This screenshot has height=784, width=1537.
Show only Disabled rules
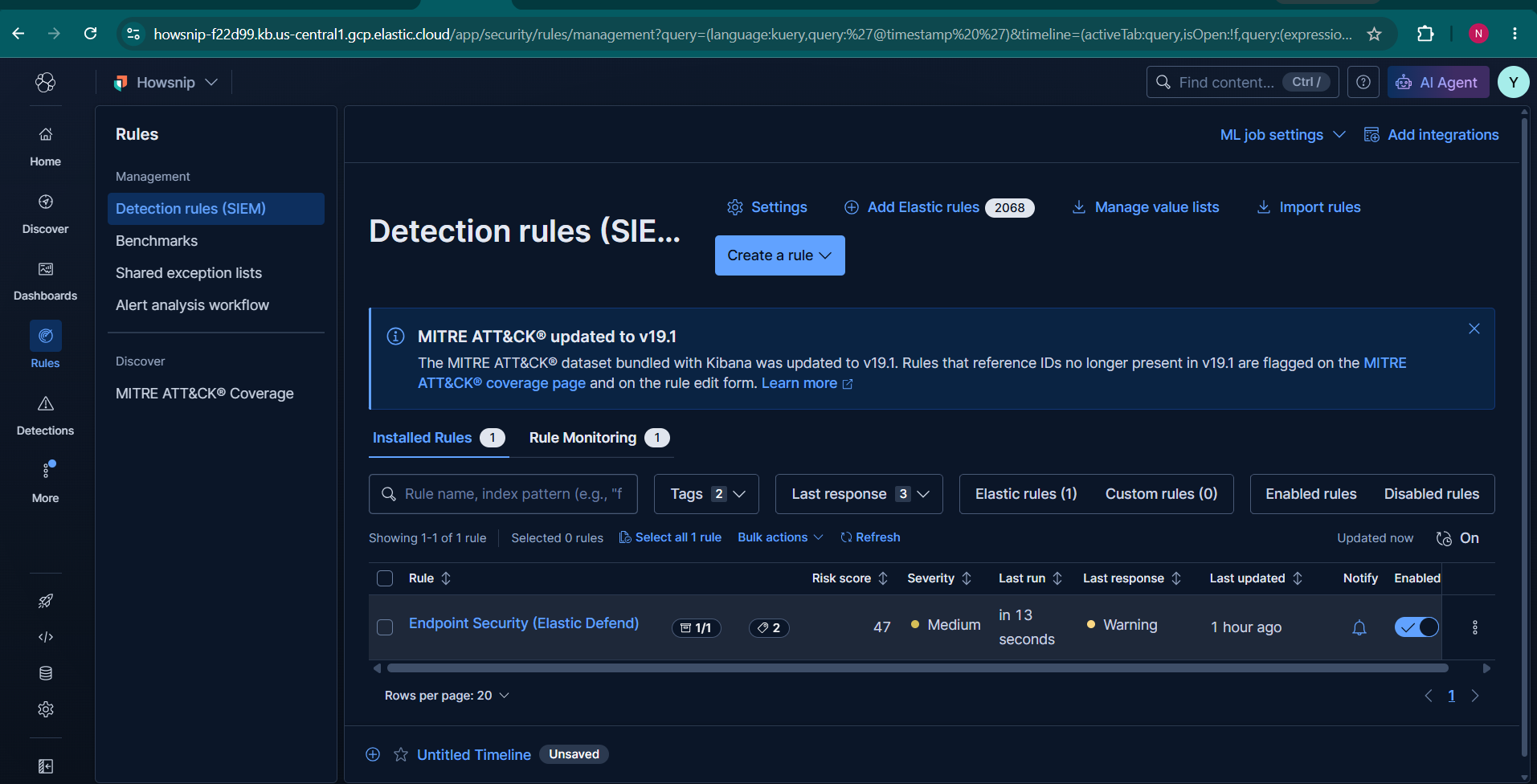(x=1432, y=494)
